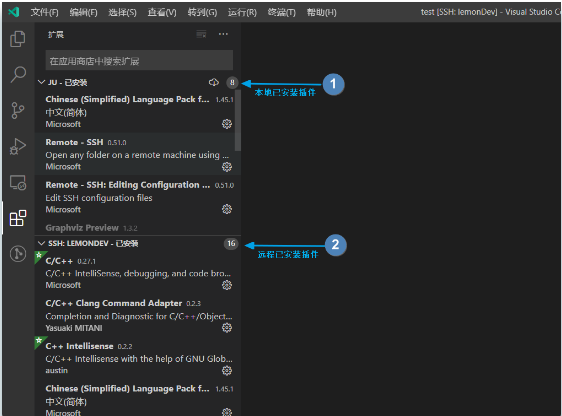Open the Source Control view

coord(18,110)
